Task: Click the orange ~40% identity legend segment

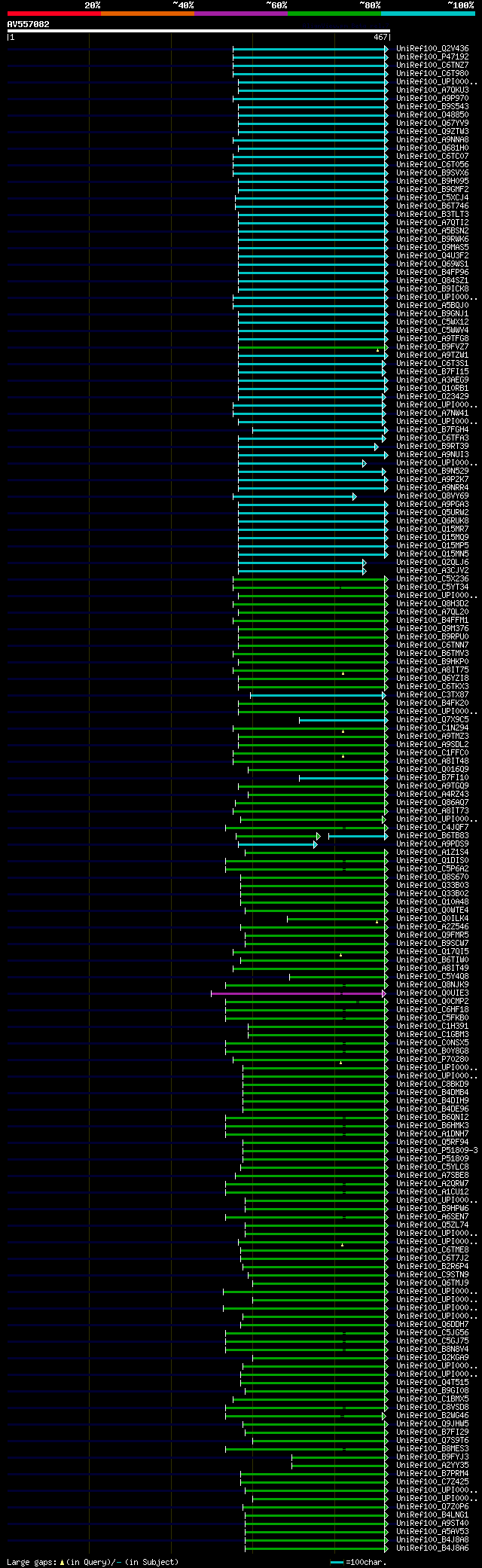Action: tap(148, 14)
